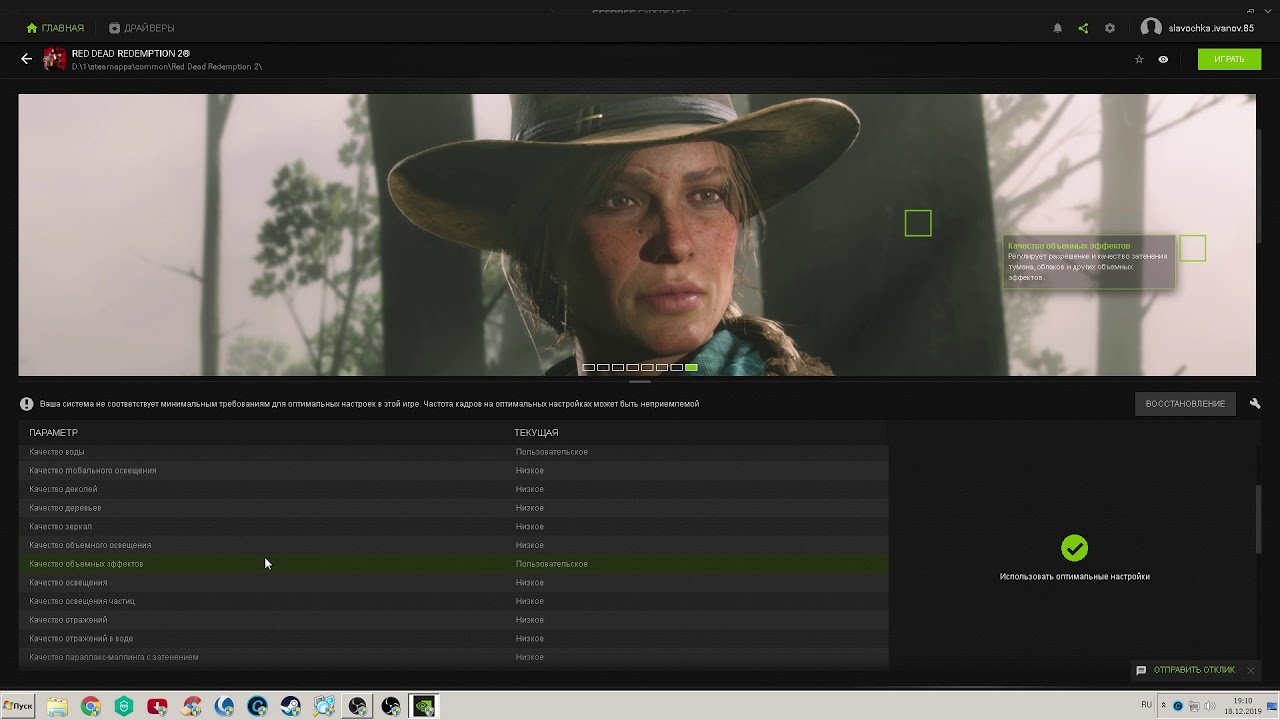This screenshot has height=720, width=1280.
Task: Click the volume speaker tray icon
Action: click(x=1208, y=706)
